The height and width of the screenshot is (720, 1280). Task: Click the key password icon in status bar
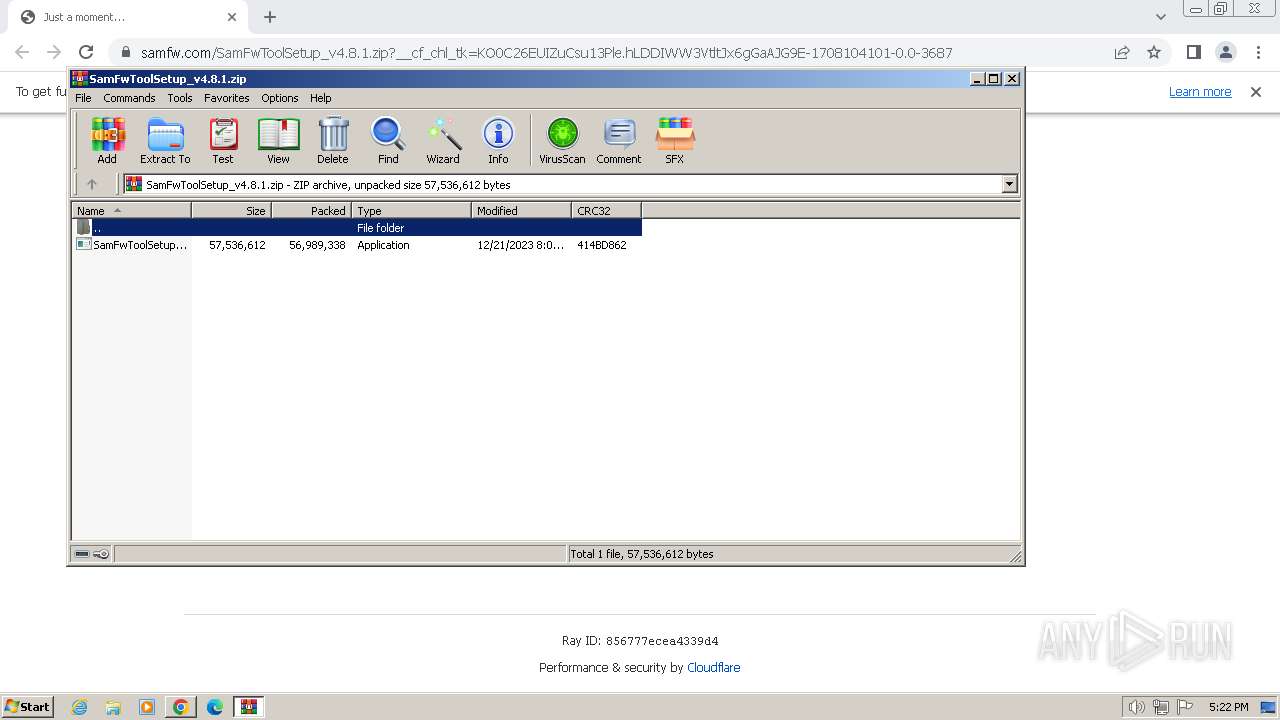[x=101, y=554]
